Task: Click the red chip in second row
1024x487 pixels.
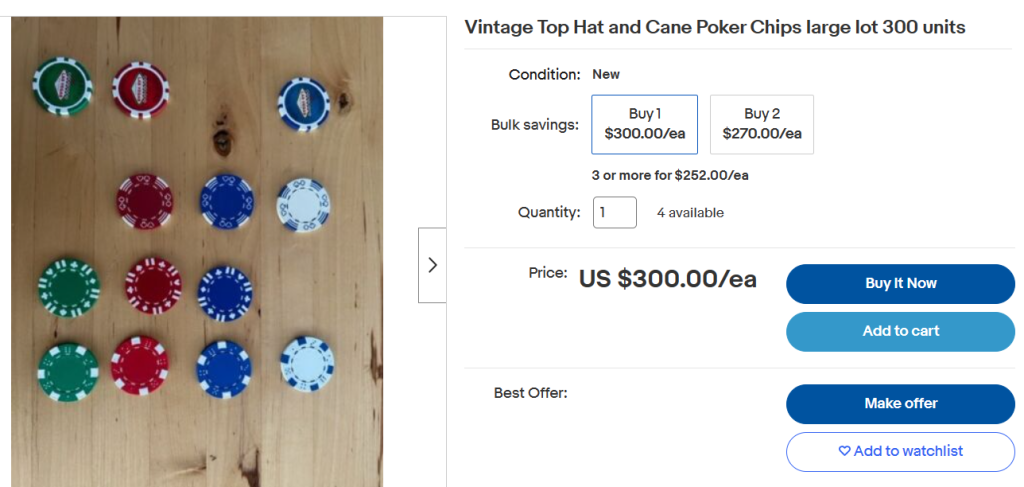Action: point(145,201)
